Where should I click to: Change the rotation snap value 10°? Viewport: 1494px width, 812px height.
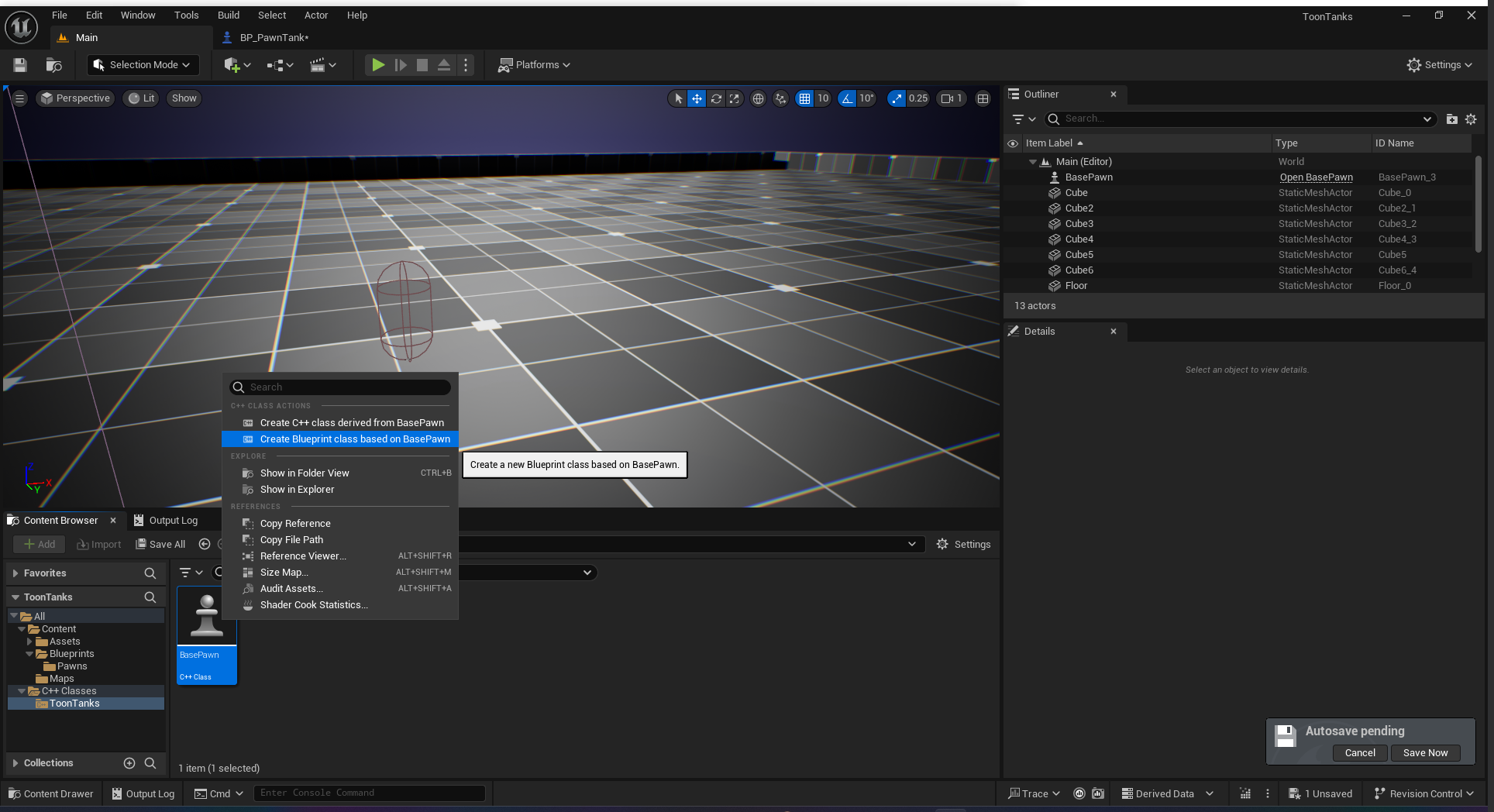[866, 98]
